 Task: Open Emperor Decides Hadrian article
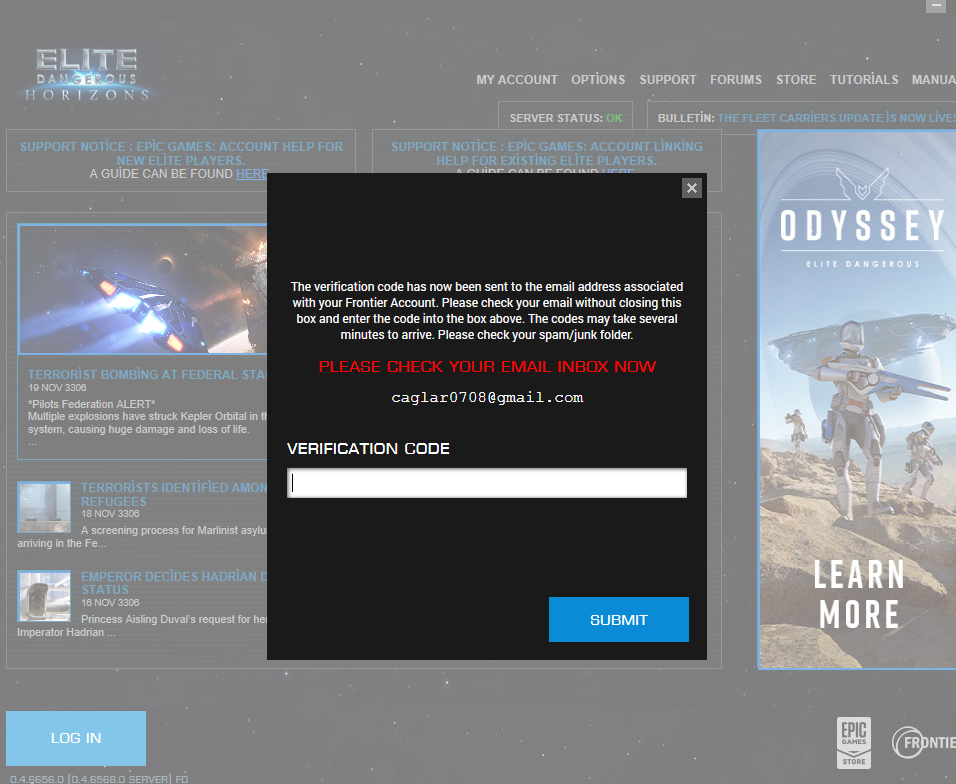(174, 583)
